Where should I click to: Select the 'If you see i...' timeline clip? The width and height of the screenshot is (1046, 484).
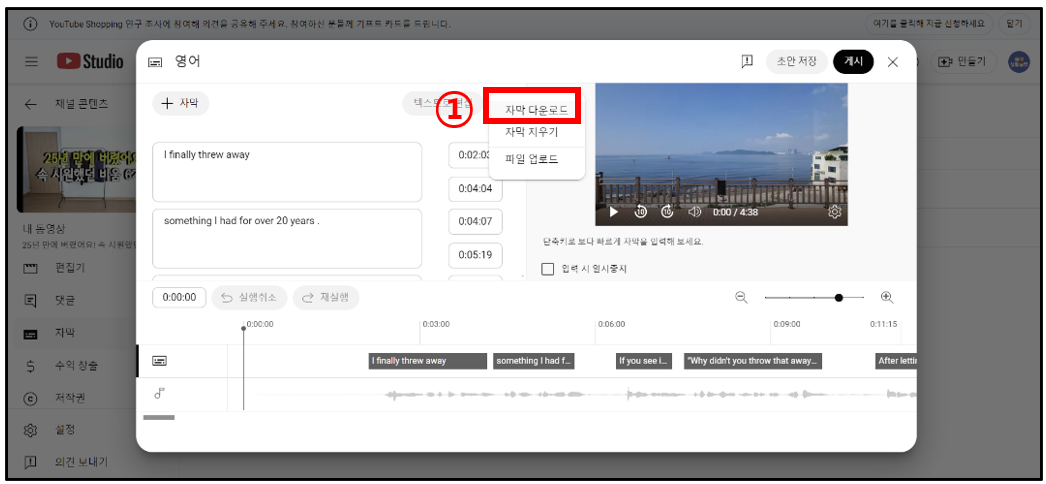click(644, 361)
